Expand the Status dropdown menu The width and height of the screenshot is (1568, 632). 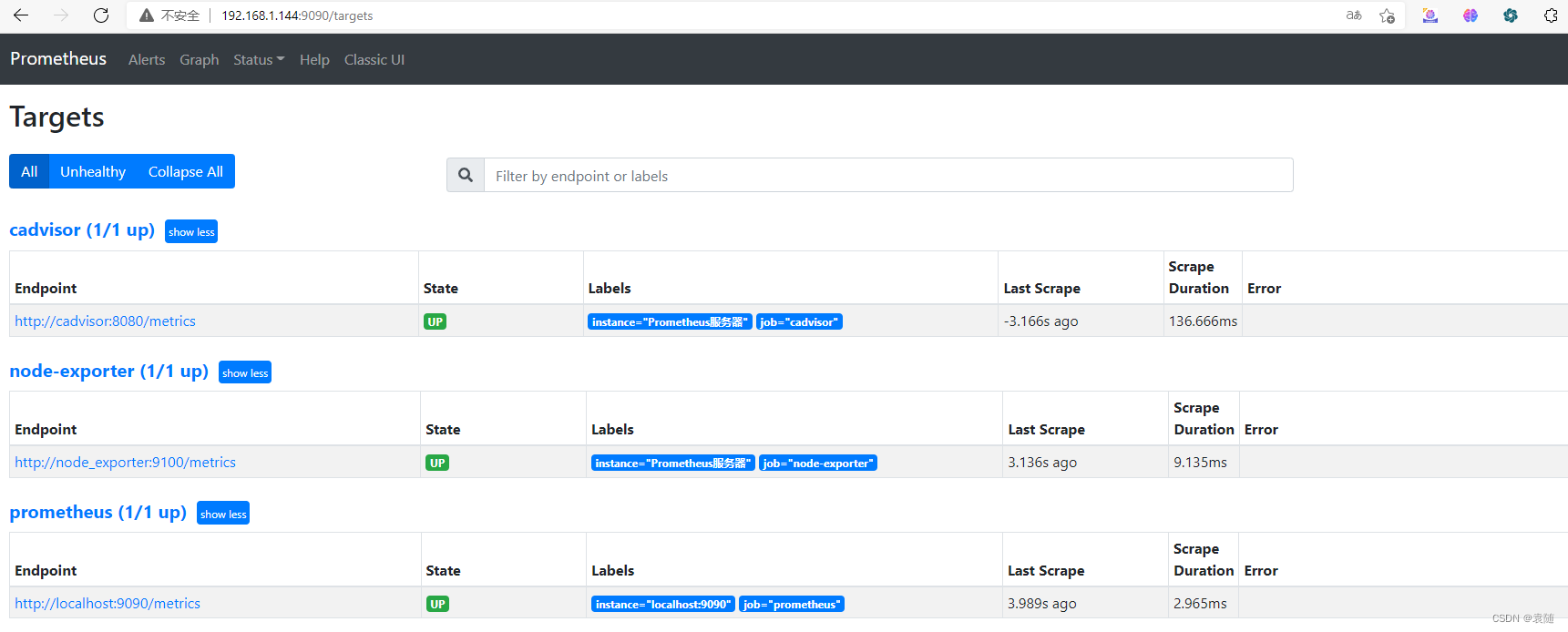[x=259, y=59]
